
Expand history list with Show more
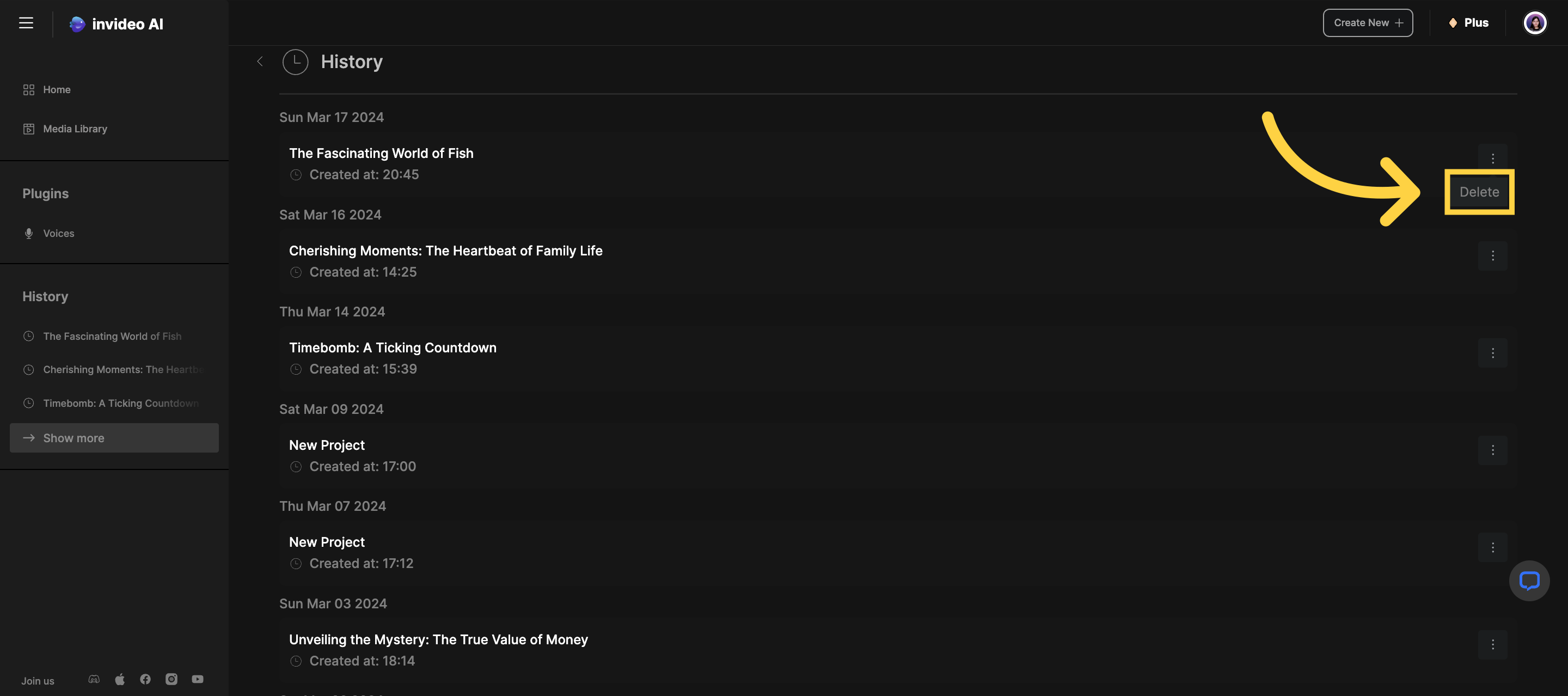(114, 438)
